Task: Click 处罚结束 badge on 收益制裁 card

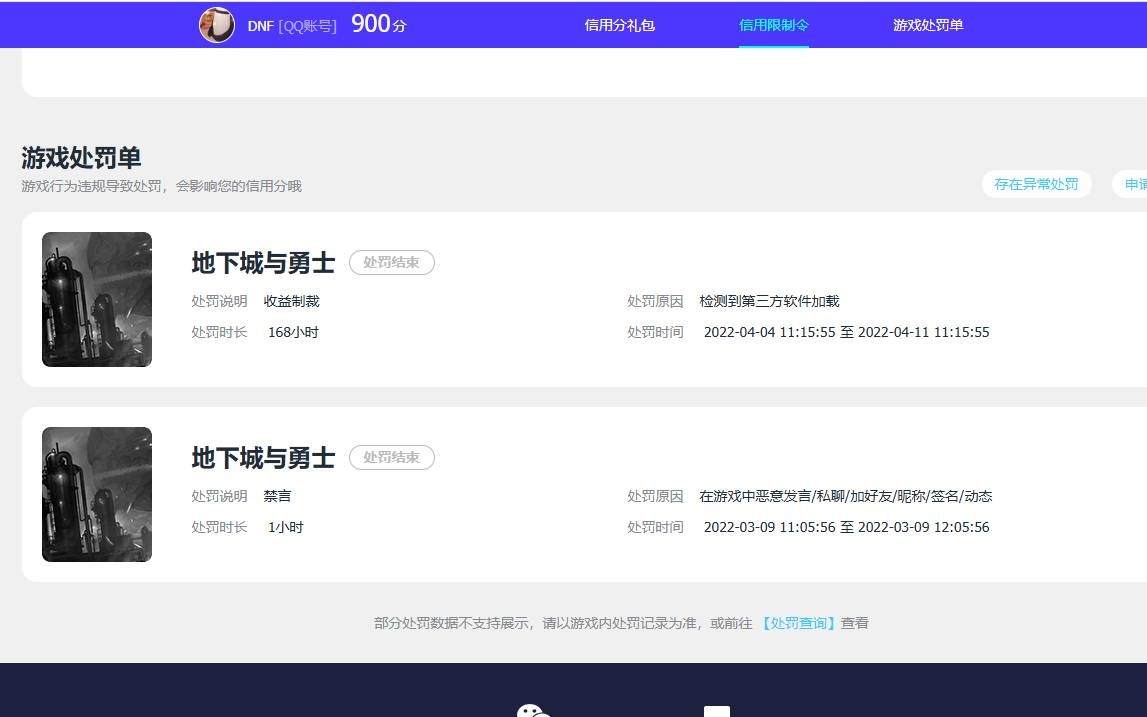Action: point(392,263)
